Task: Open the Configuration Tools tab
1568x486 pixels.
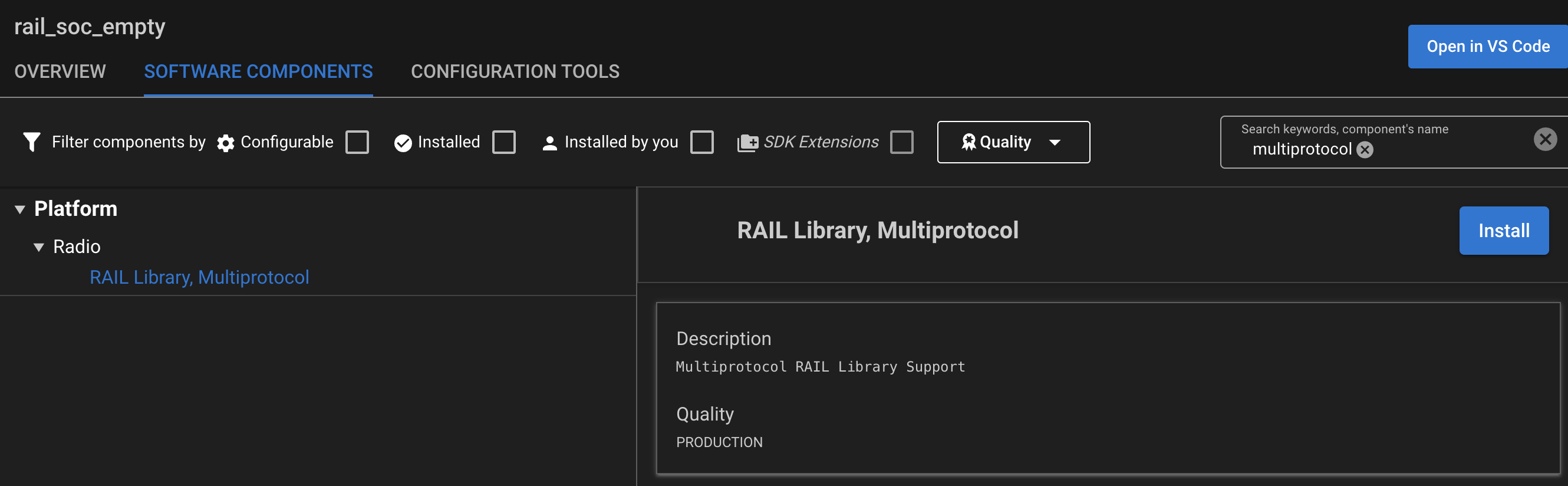Action: (x=515, y=71)
